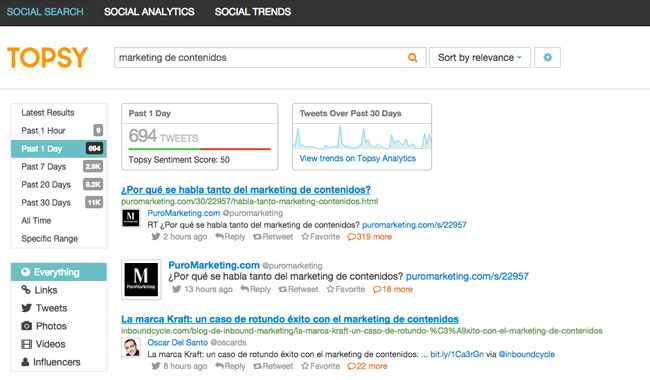Click the @oscards handle
Screen dimensions: 650x380
click(x=228, y=342)
